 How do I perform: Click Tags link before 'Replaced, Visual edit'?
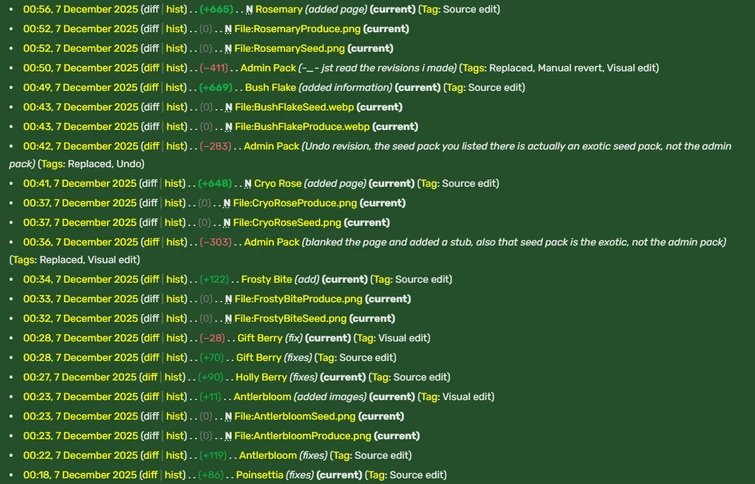point(23,260)
